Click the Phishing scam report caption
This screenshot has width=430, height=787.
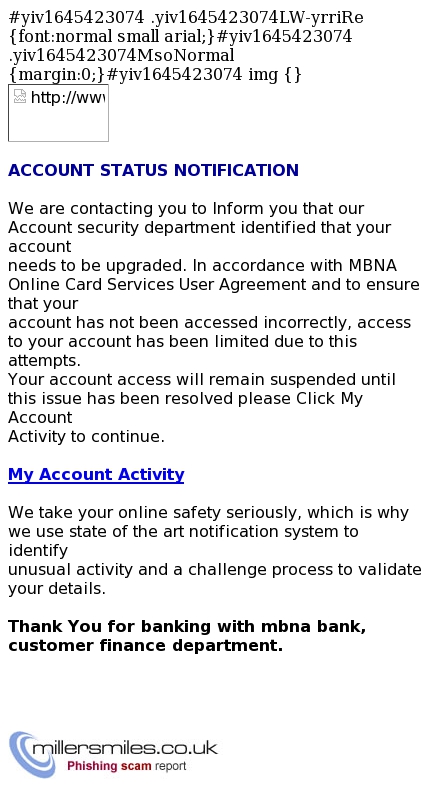click(126, 766)
